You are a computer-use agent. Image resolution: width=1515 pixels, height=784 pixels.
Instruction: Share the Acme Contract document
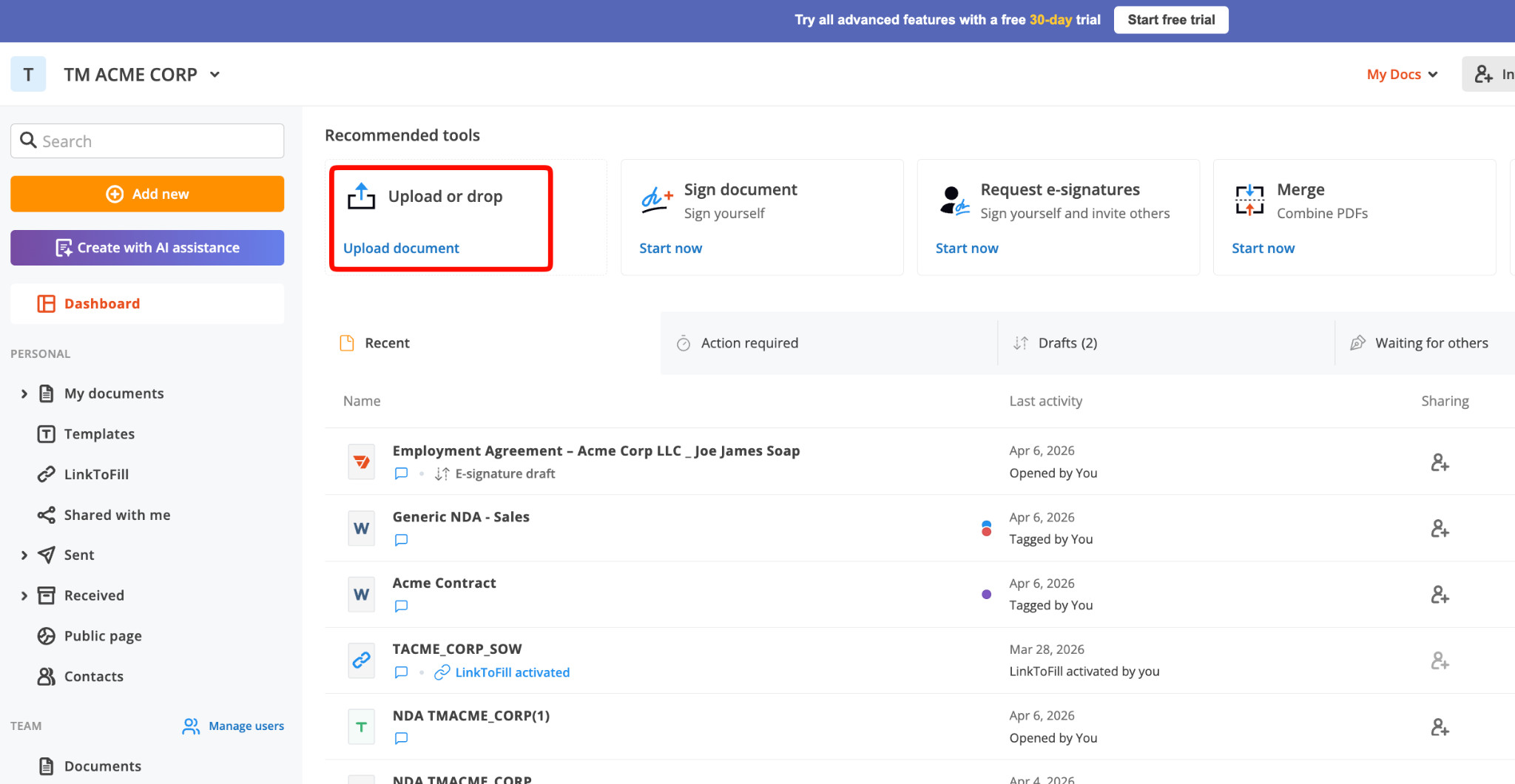pyautogui.click(x=1440, y=595)
